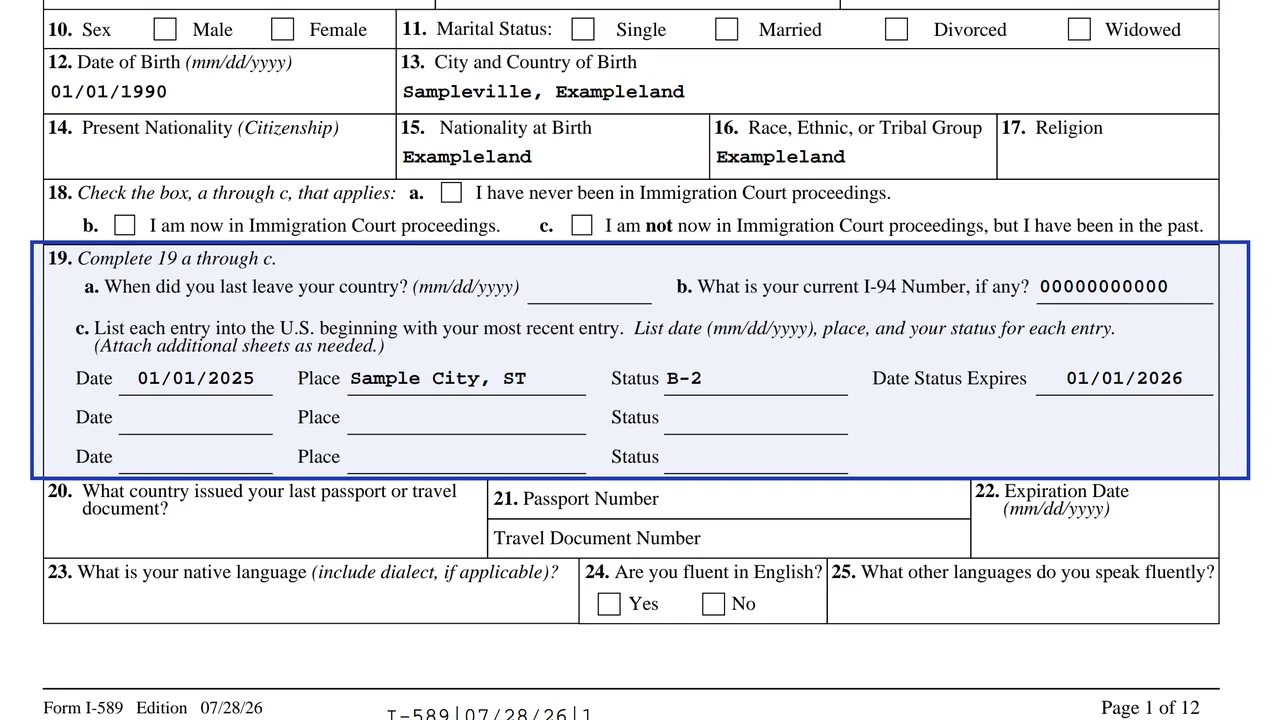
Task: Click the passport Expiration Date field
Action: 1095,538
